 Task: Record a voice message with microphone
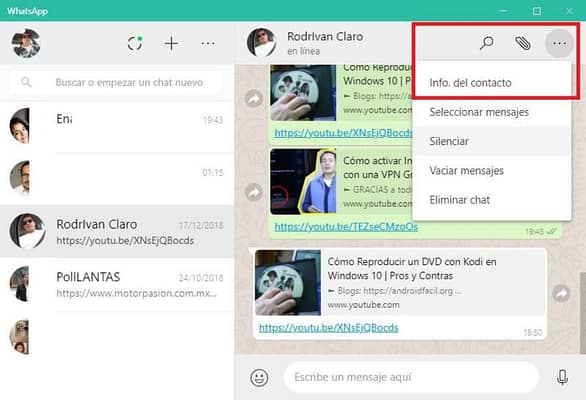click(562, 377)
